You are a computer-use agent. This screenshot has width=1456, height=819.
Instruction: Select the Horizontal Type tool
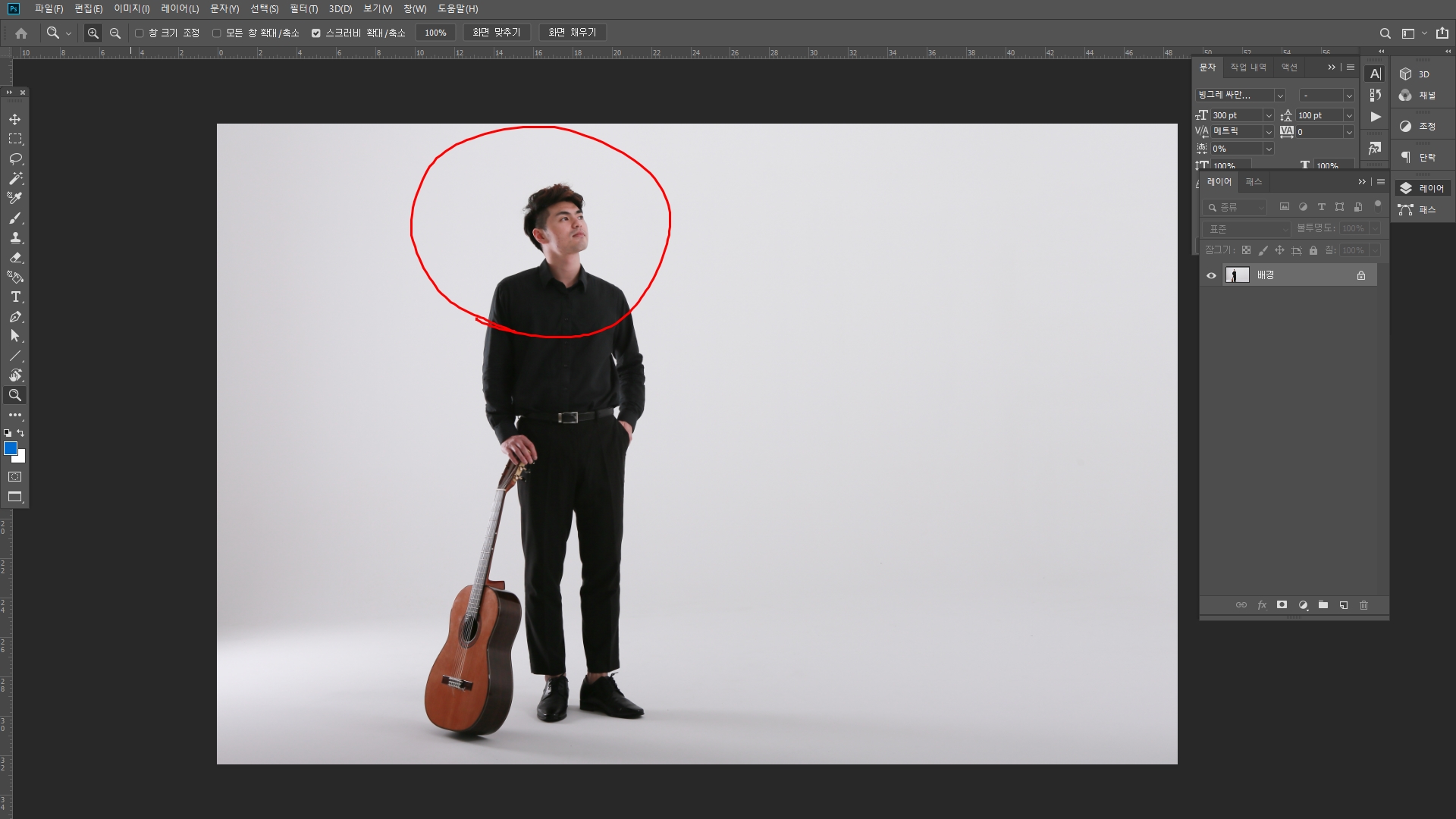pyautogui.click(x=15, y=297)
